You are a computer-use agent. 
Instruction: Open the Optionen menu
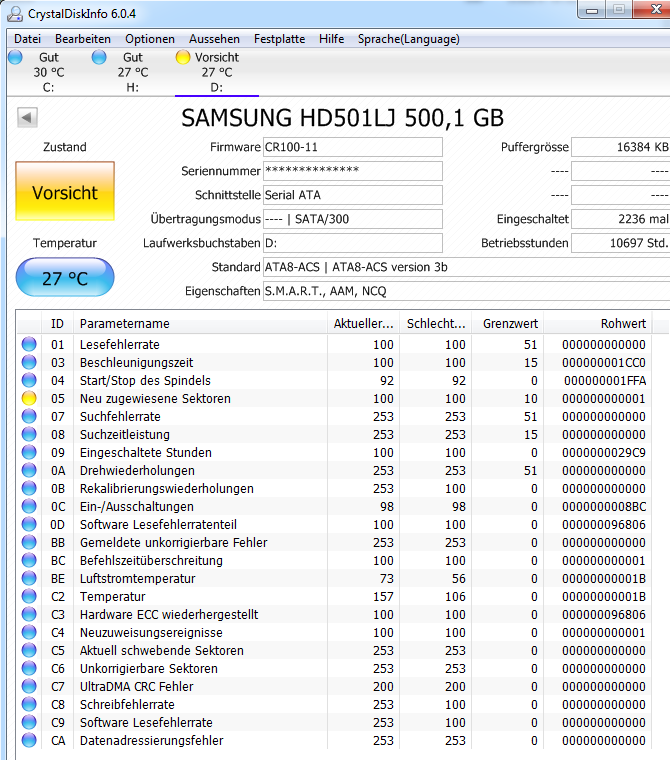[150, 39]
